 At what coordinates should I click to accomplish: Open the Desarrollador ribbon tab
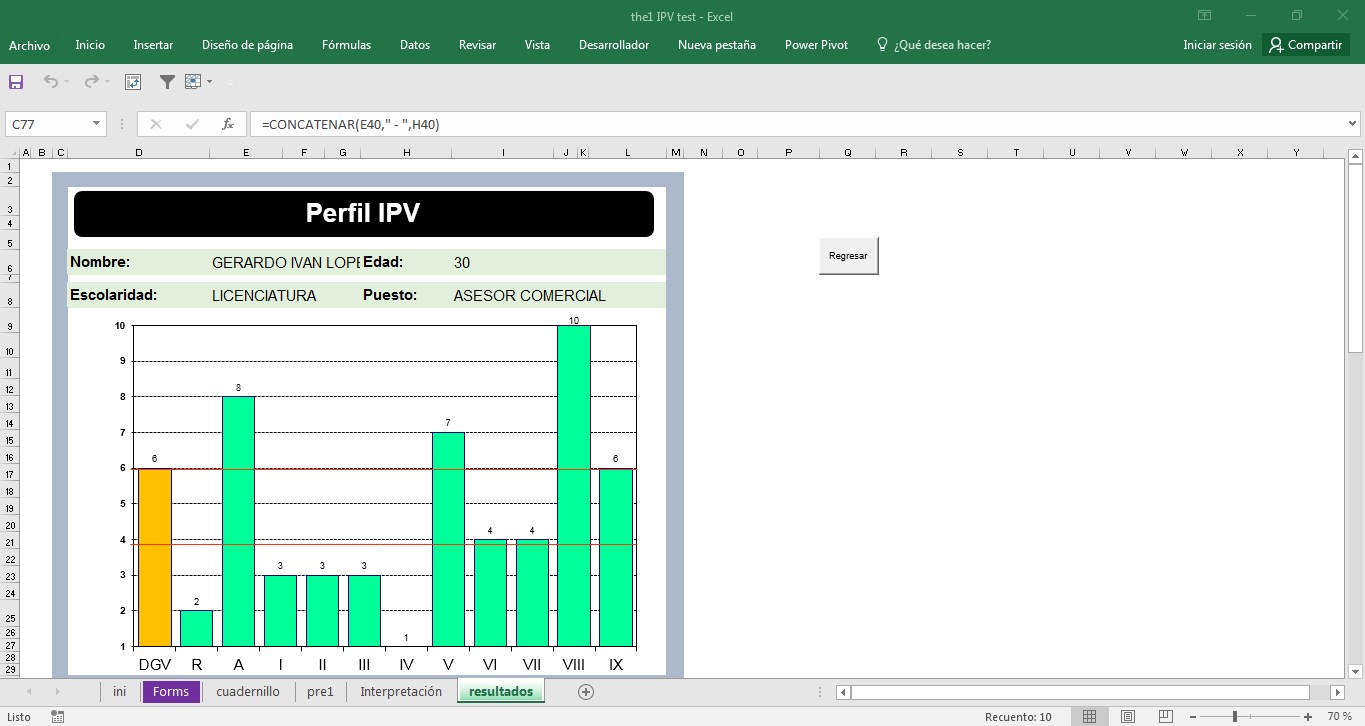(613, 44)
